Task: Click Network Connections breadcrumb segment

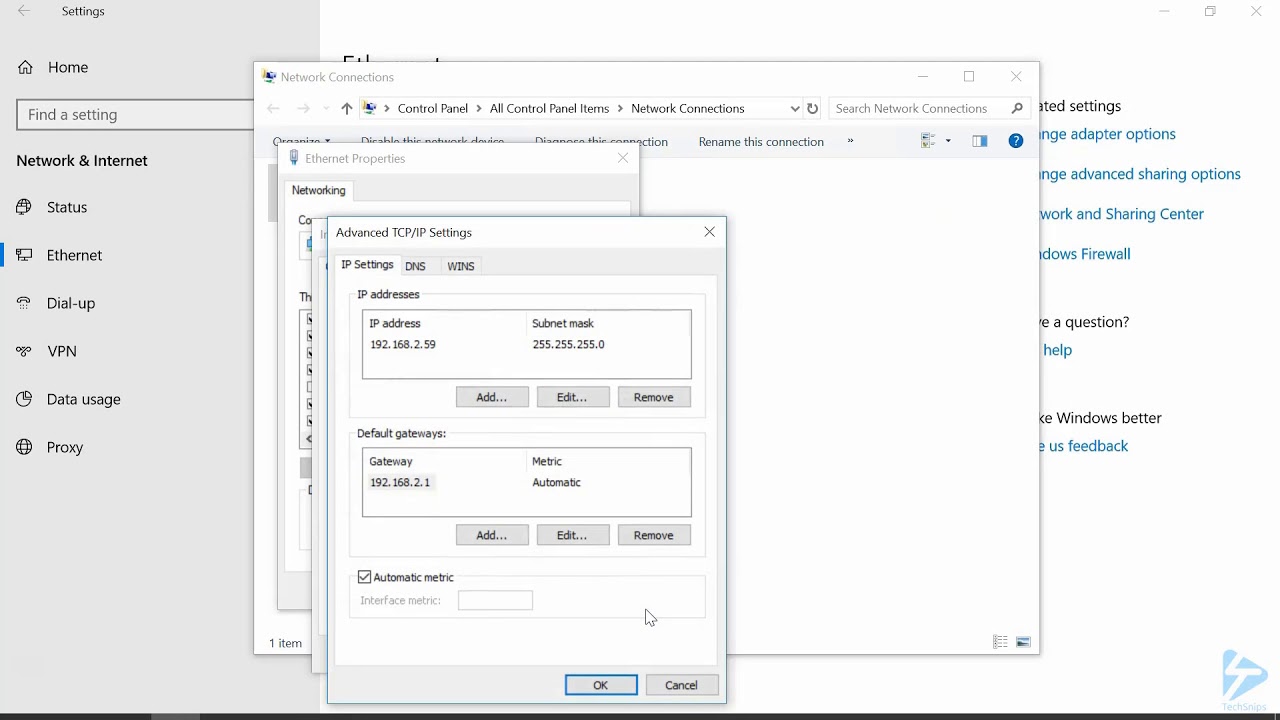Action: pyautogui.click(x=688, y=108)
